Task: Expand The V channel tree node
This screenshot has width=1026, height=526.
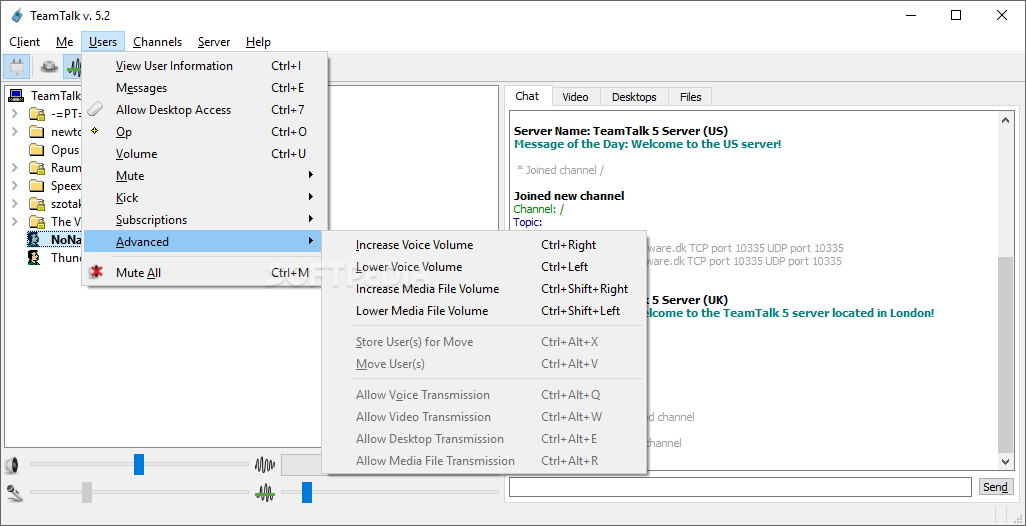Action: point(14,222)
